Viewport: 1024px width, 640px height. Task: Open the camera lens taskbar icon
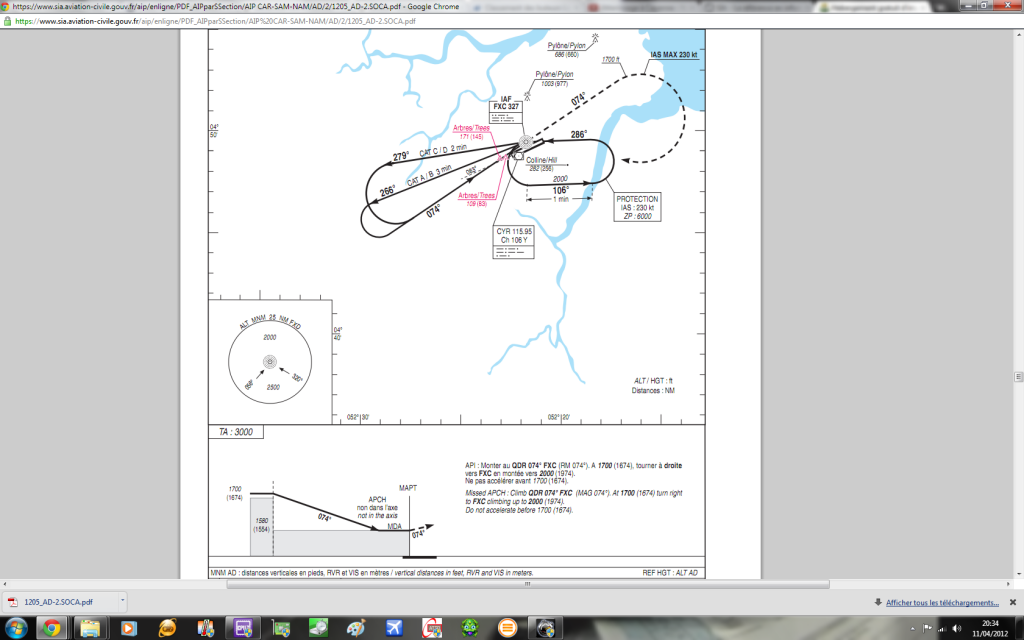546,627
